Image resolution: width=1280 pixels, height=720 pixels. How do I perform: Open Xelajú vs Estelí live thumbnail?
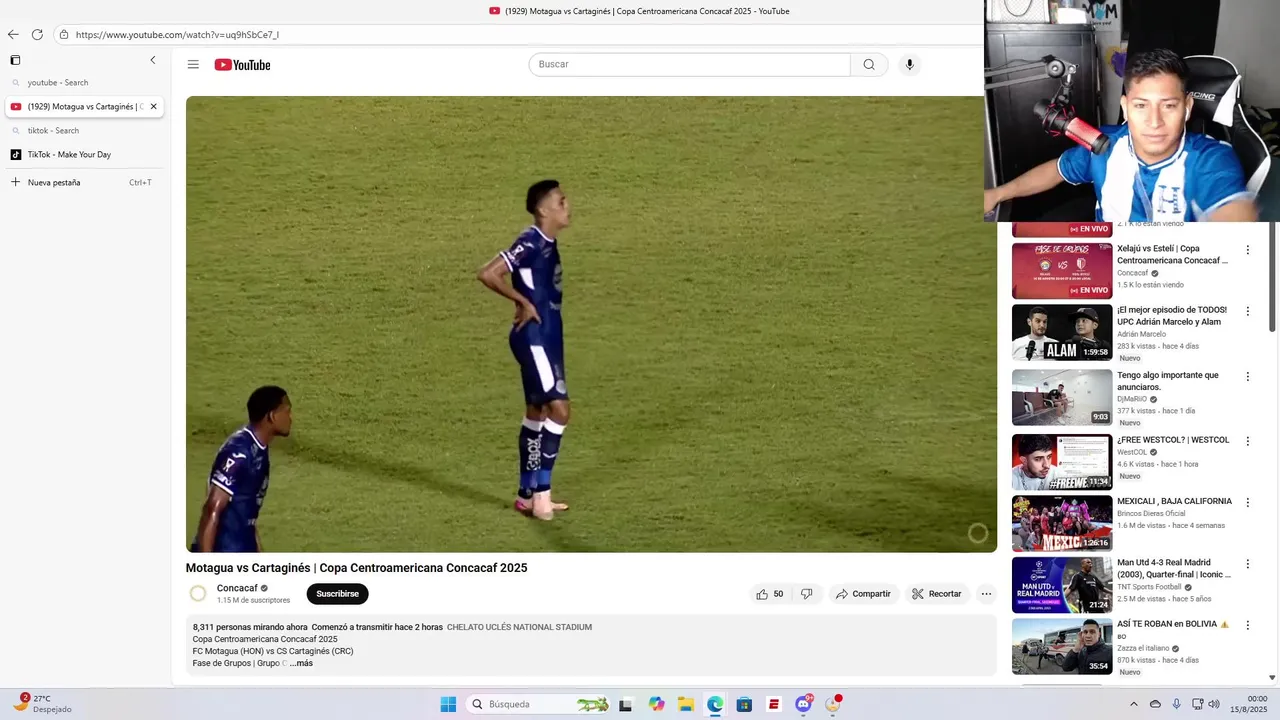(x=1062, y=270)
